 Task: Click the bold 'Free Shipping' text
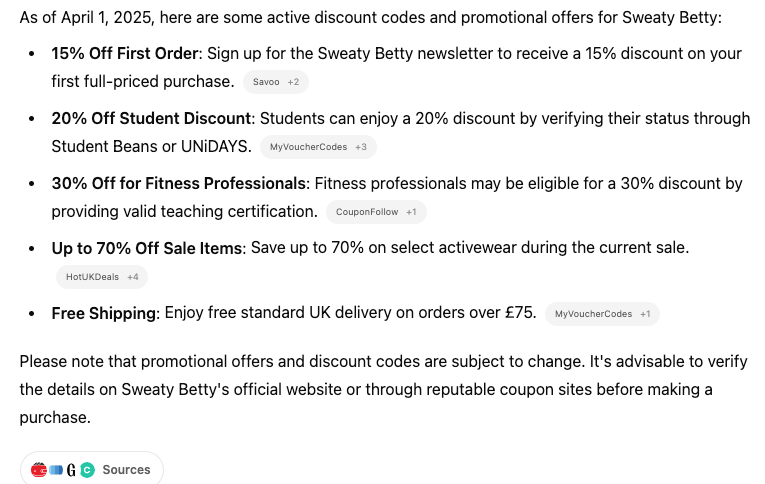[x=104, y=314]
